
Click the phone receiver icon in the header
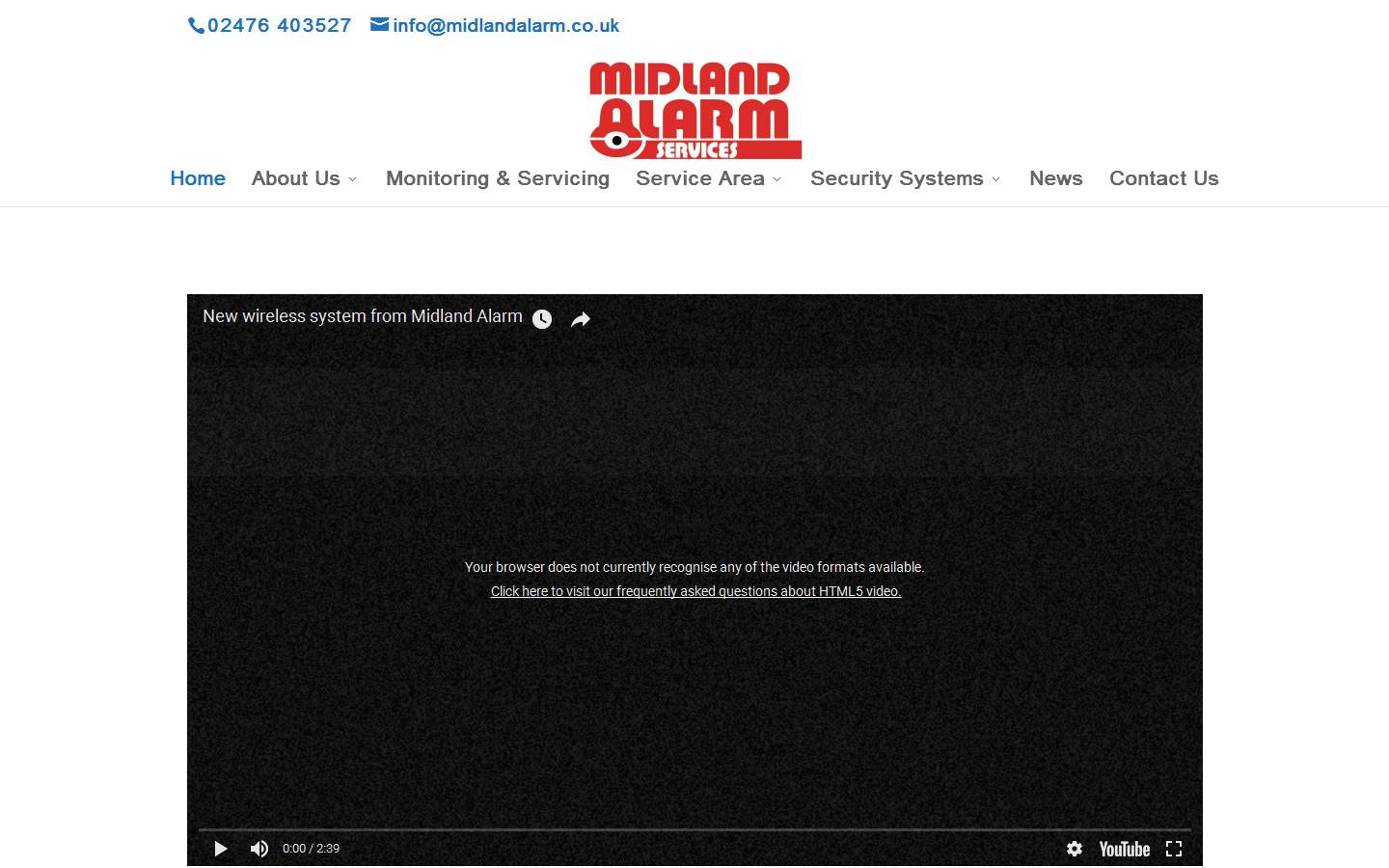(x=196, y=25)
